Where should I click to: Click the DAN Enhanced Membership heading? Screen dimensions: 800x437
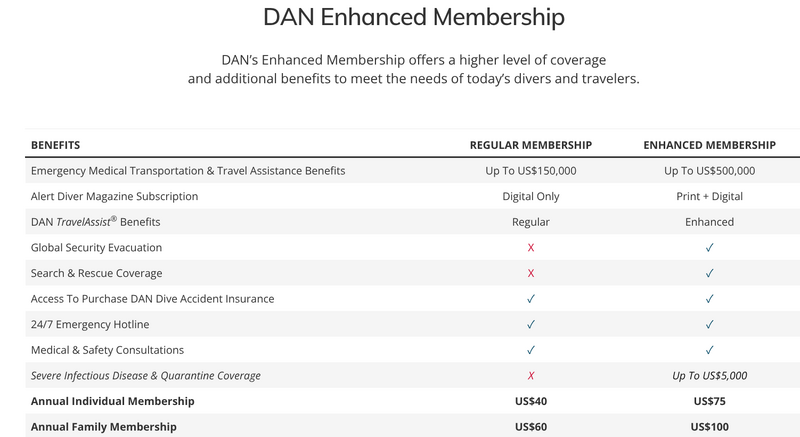tap(414, 17)
